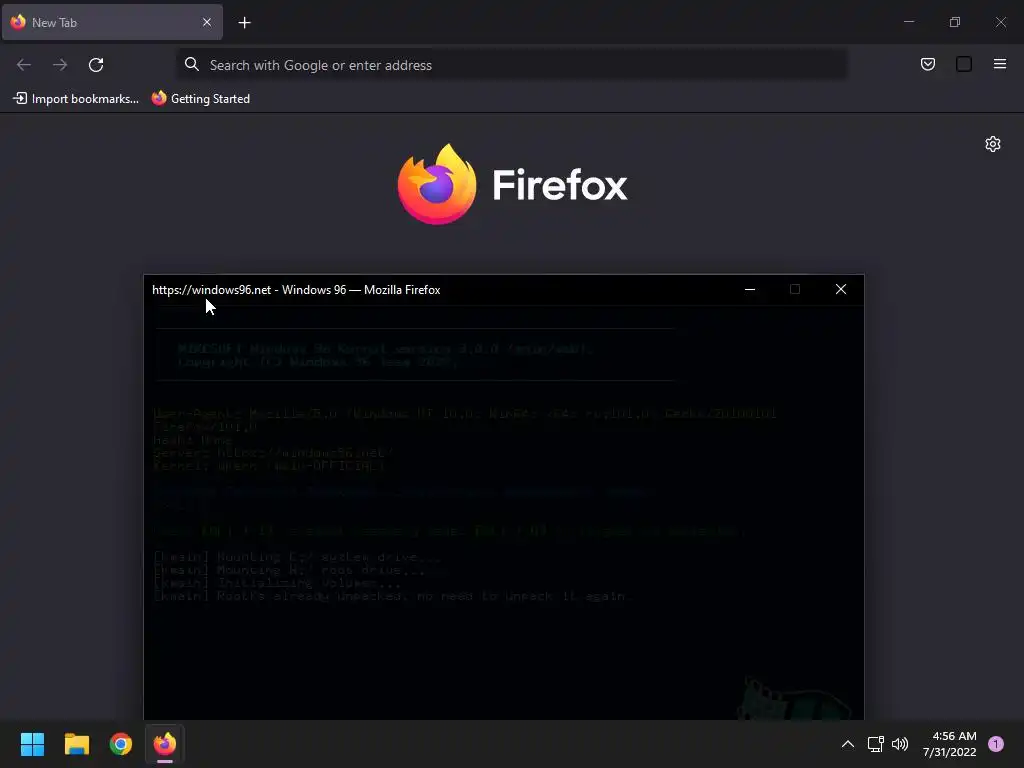Open the volume control tray icon

pyautogui.click(x=900, y=744)
